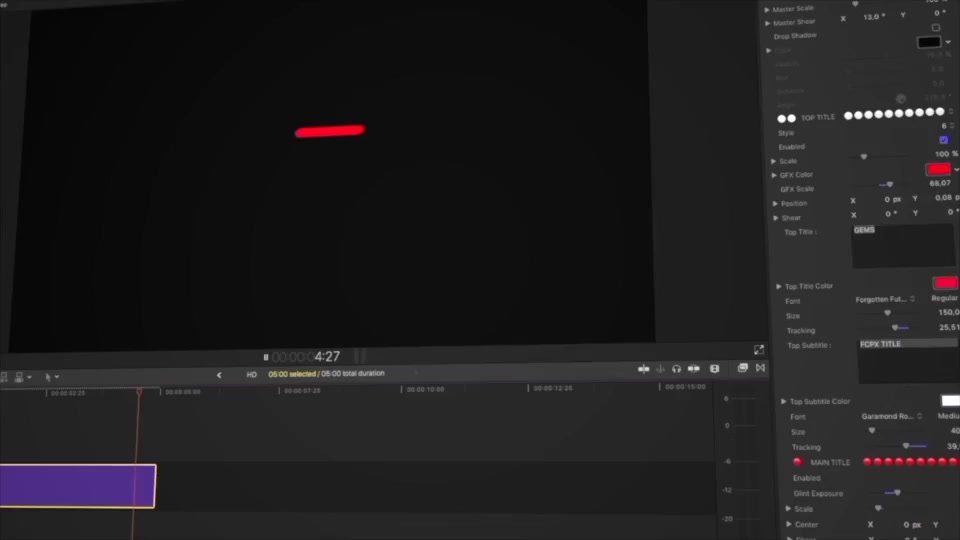Open the Garamond font dropdown
Image resolution: width=960 pixels, height=540 pixels.
click(891, 416)
